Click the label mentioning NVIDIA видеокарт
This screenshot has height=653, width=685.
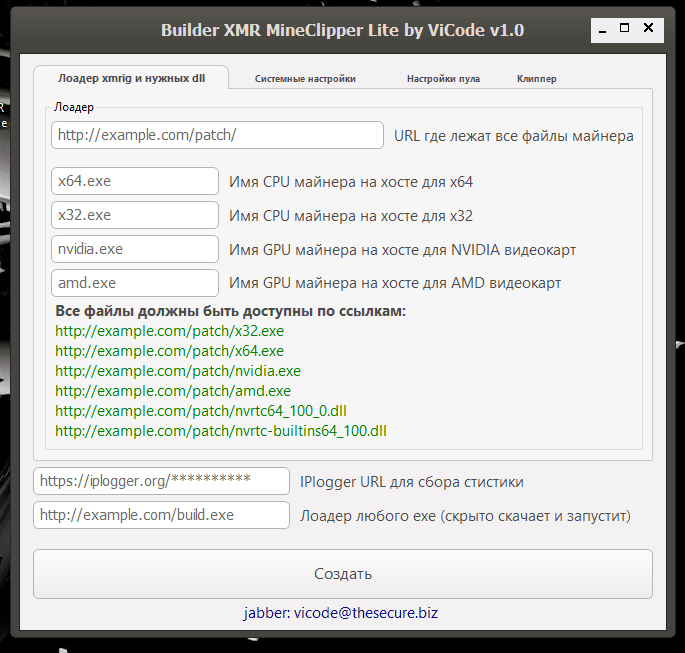pos(402,250)
